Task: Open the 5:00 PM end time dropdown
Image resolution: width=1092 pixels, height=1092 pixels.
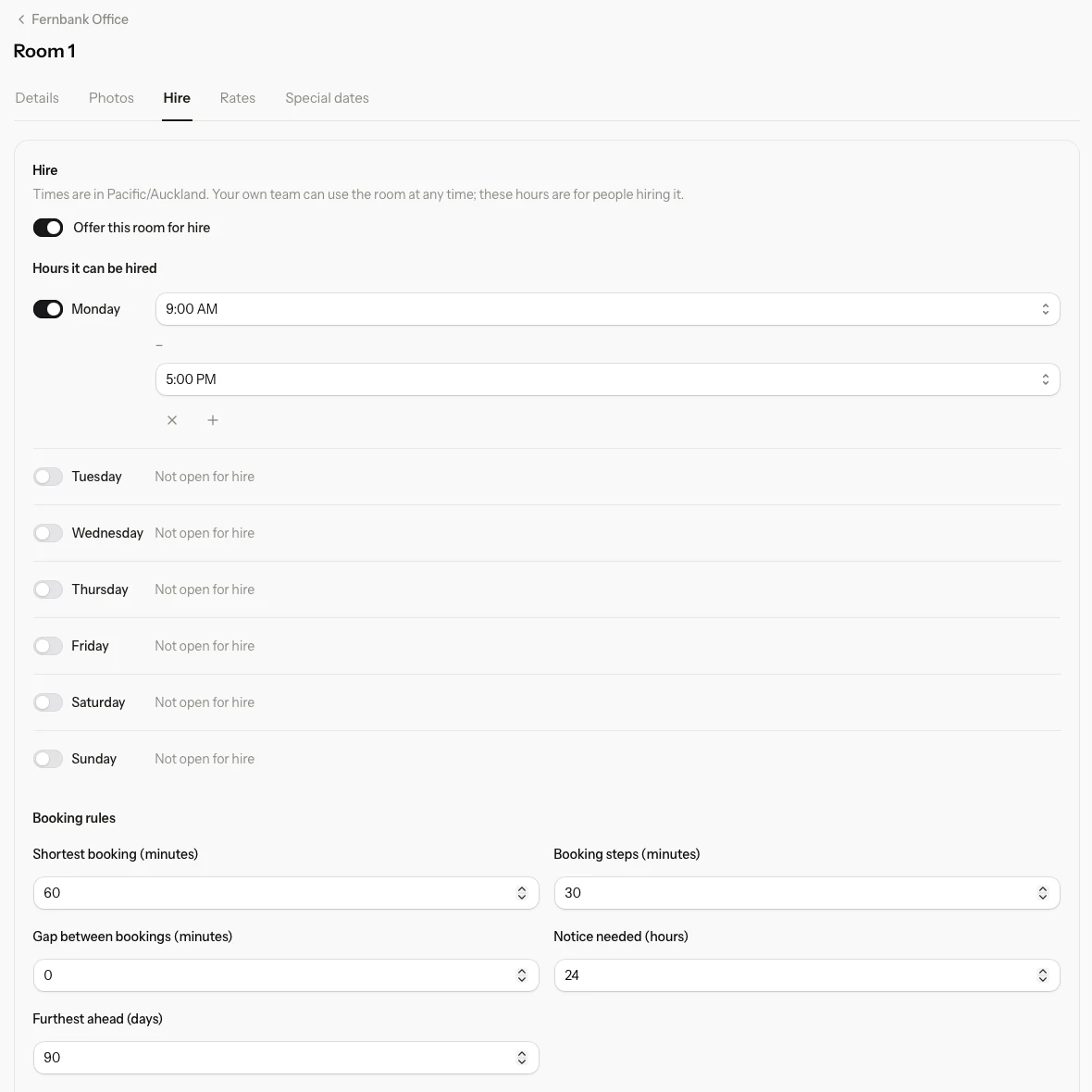Action: point(607,379)
